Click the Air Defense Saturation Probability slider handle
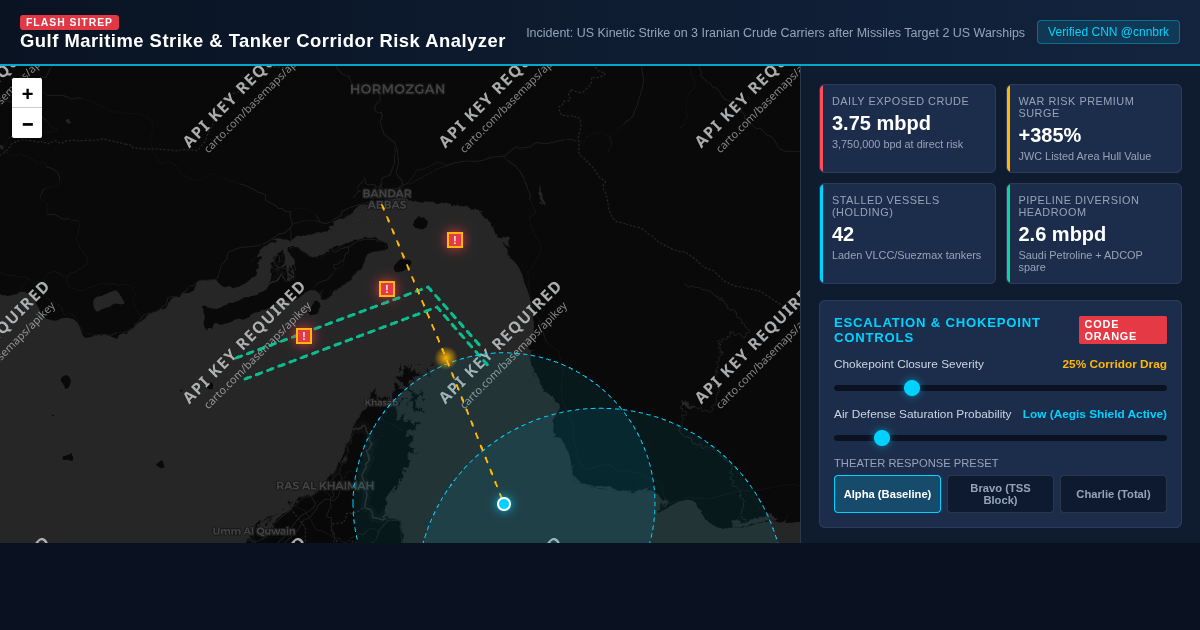This screenshot has width=1200, height=630. 882,438
